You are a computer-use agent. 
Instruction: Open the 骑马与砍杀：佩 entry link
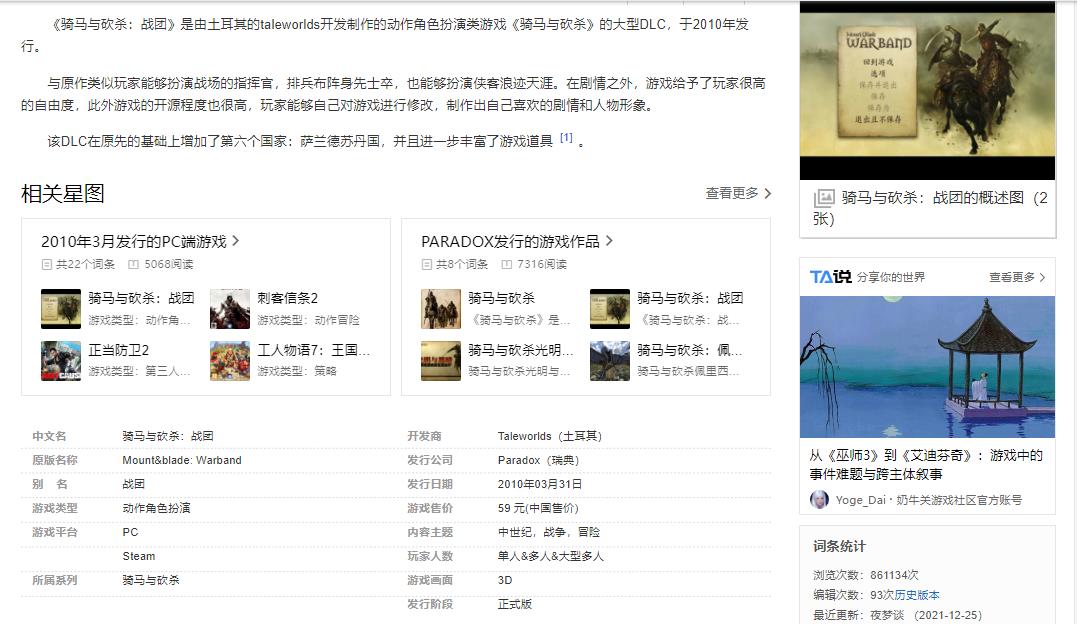coord(690,350)
